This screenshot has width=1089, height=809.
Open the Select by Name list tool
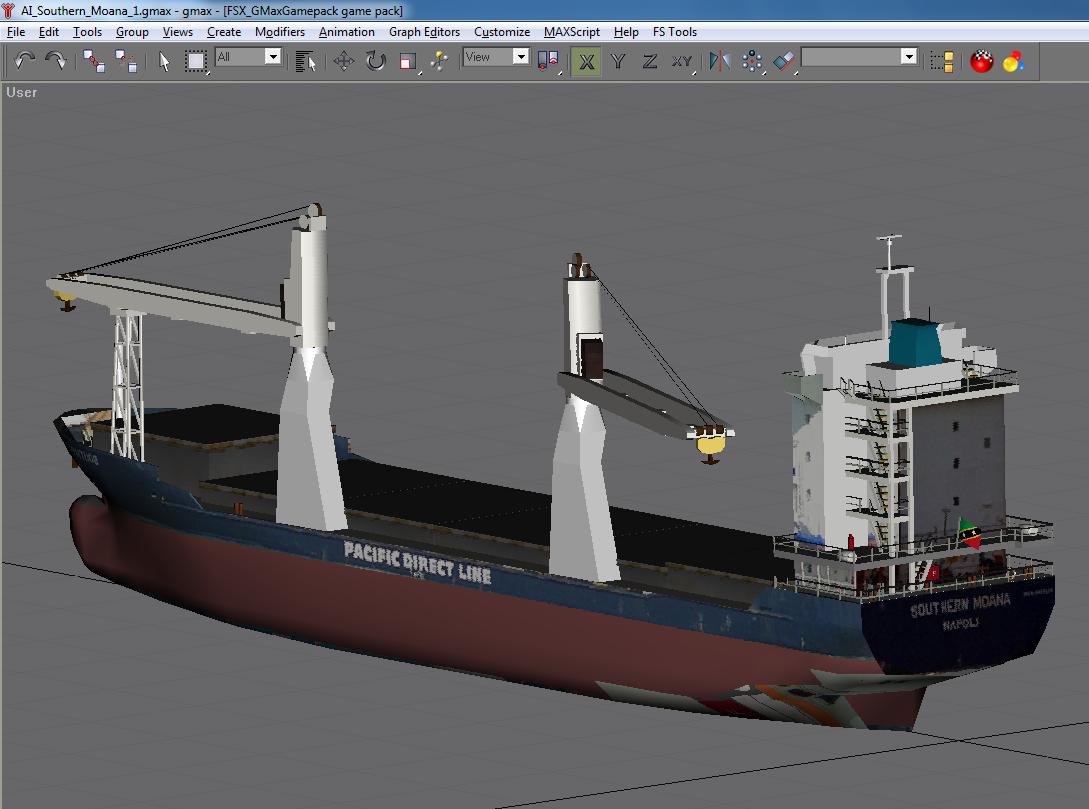point(306,61)
